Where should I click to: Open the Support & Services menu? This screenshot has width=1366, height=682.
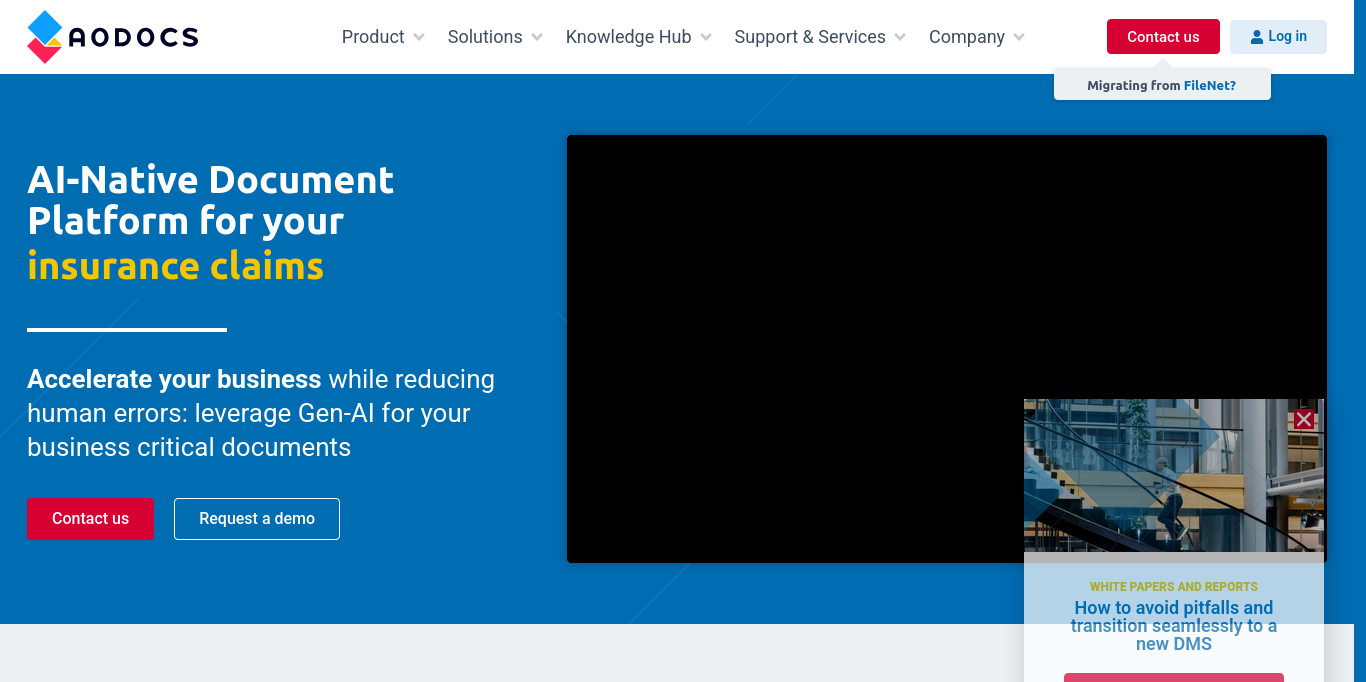tap(810, 37)
